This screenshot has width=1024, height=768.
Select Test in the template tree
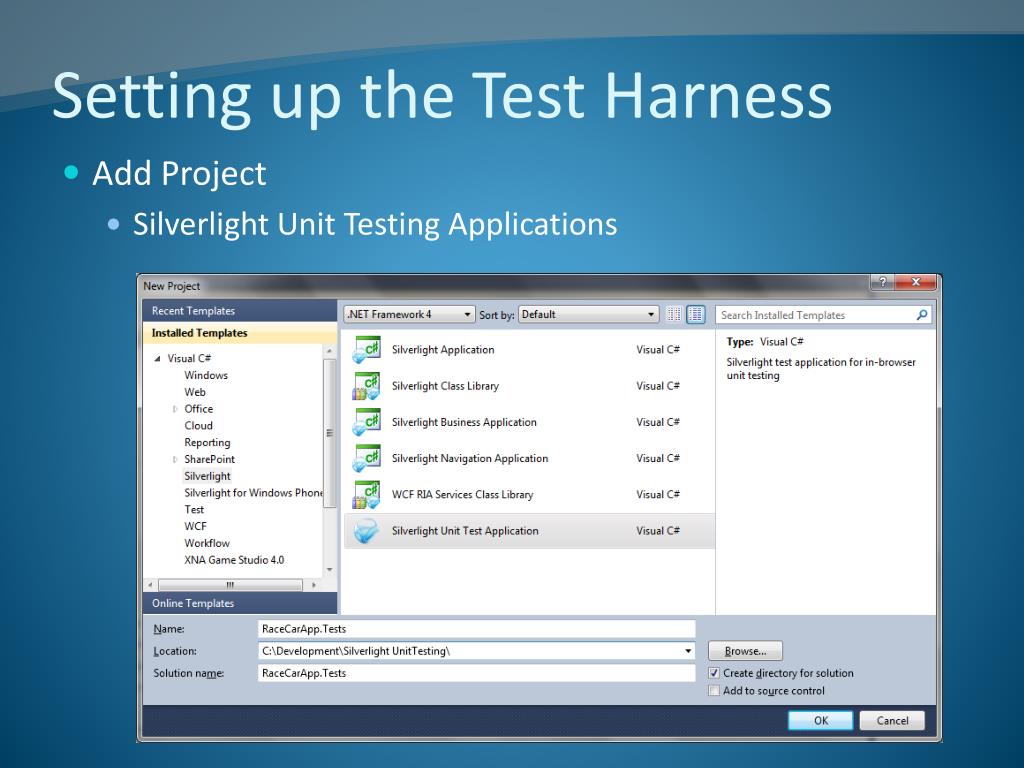(x=194, y=509)
